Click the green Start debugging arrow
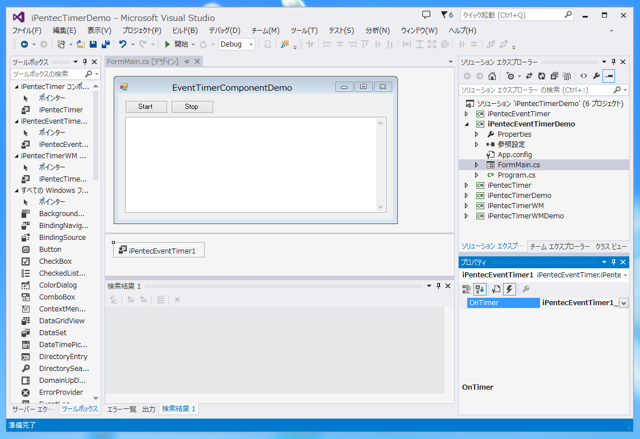This screenshot has width=640, height=439. pos(167,44)
